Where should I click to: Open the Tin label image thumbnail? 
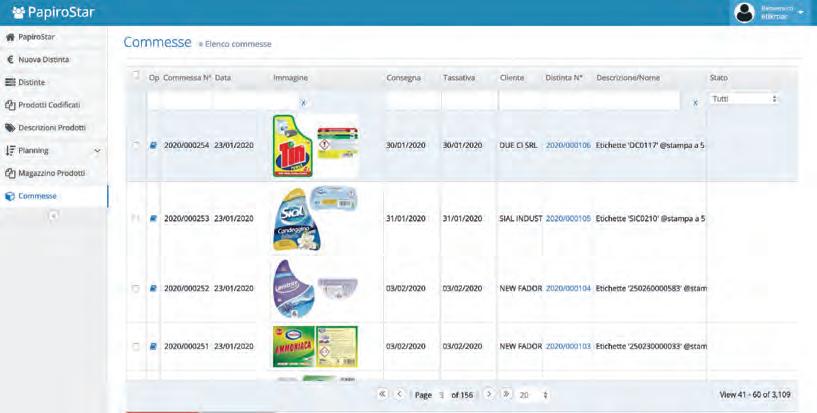point(315,146)
